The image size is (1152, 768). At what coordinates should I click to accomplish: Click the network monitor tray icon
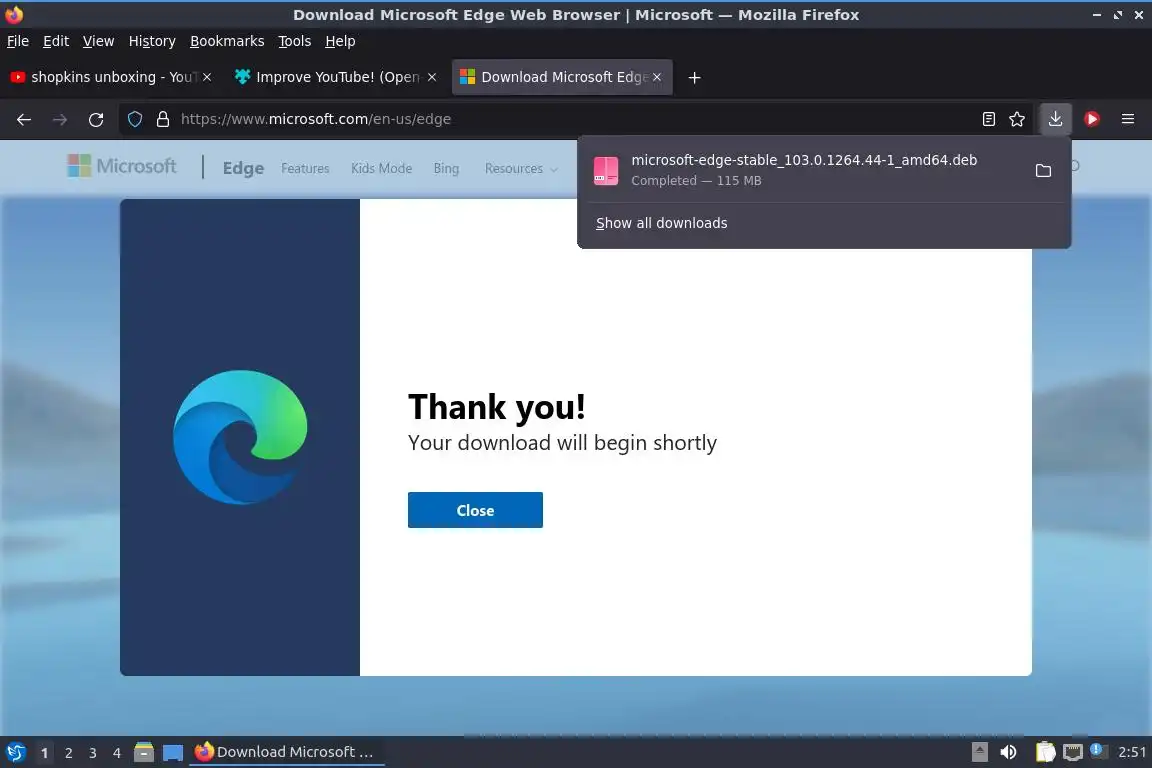pyautogui.click(x=1073, y=752)
